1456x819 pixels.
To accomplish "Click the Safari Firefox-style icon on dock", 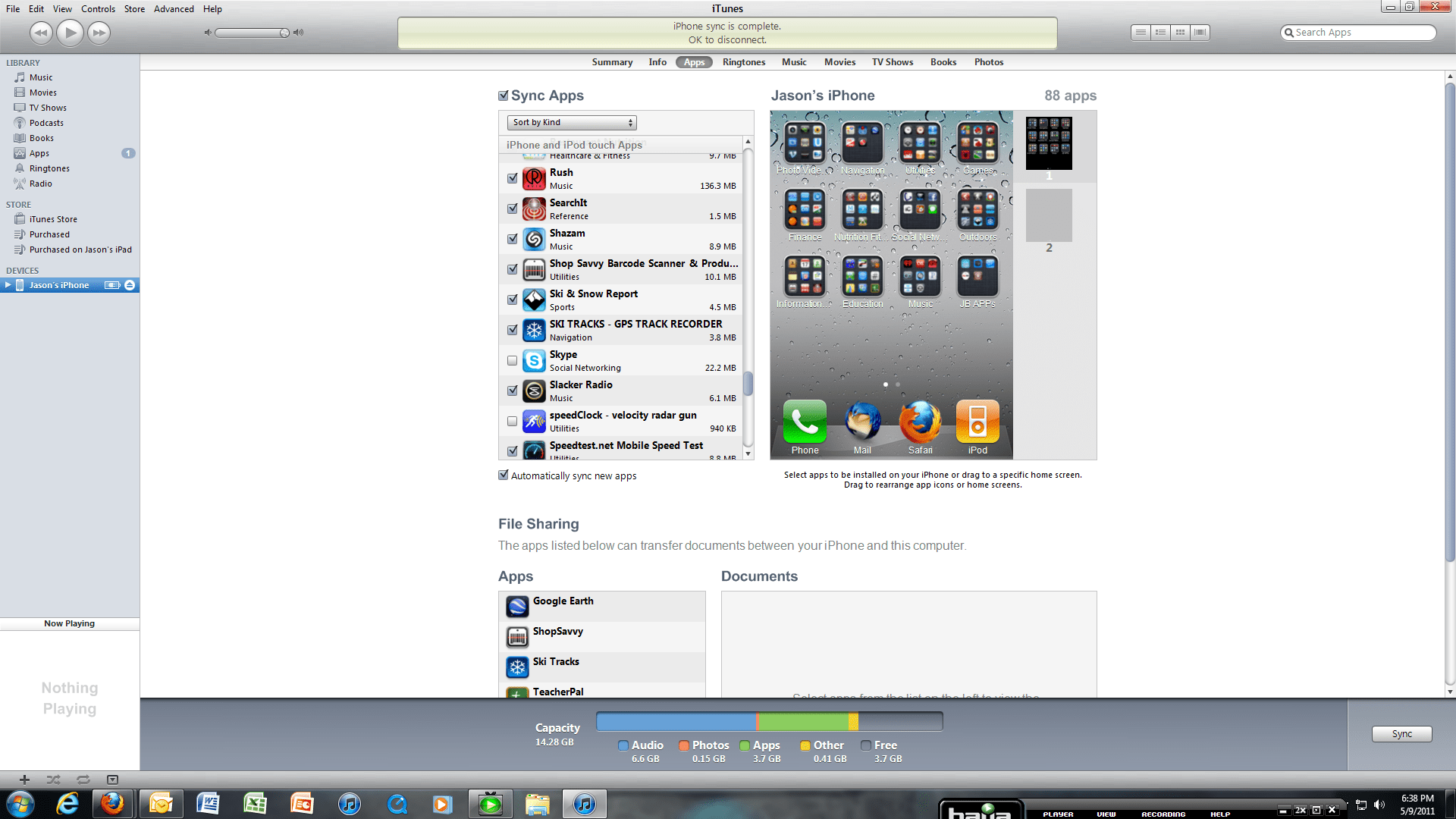I will (x=920, y=422).
